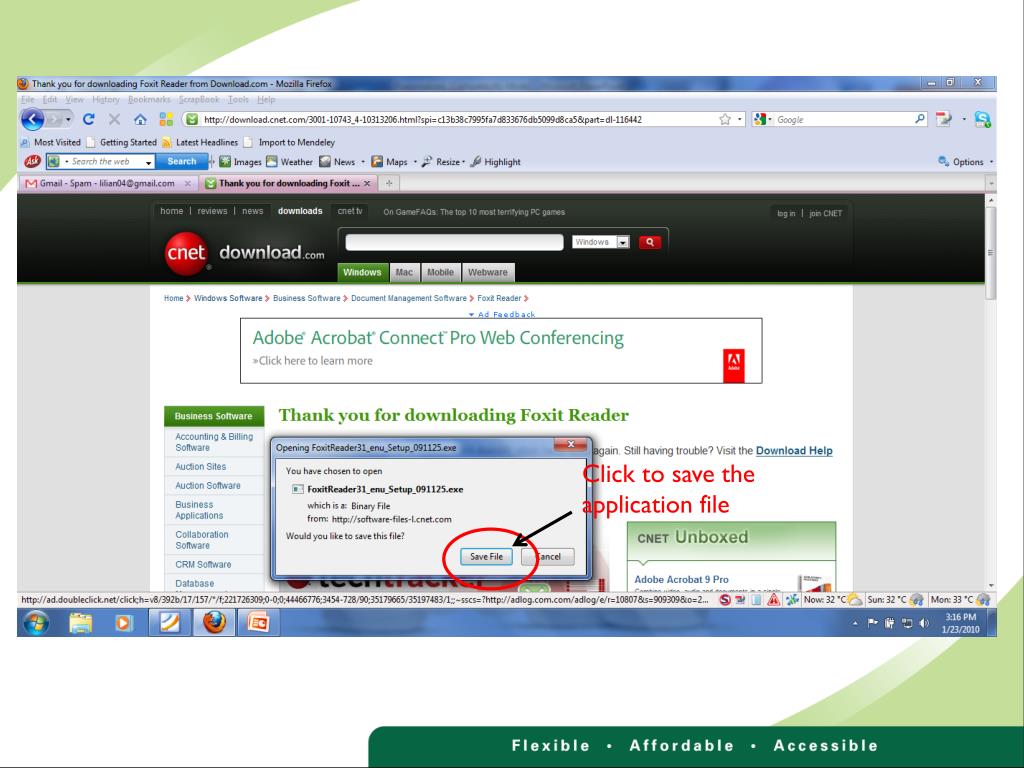Click the Highlight tool in Ask toolbar
Viewport: 1024px width, 768px height.
click(x=495, y=162)
